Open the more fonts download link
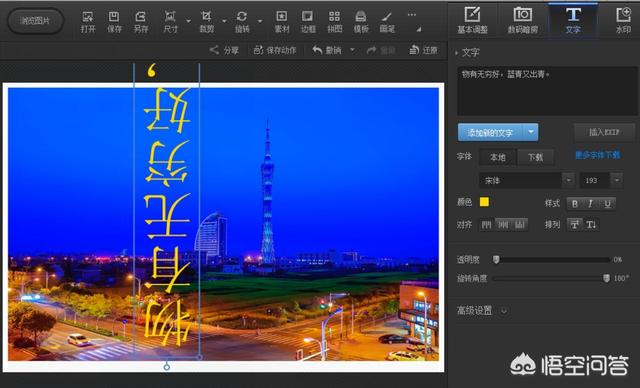The height and width of the screenshot is (388, 640). tap(598, 155)
